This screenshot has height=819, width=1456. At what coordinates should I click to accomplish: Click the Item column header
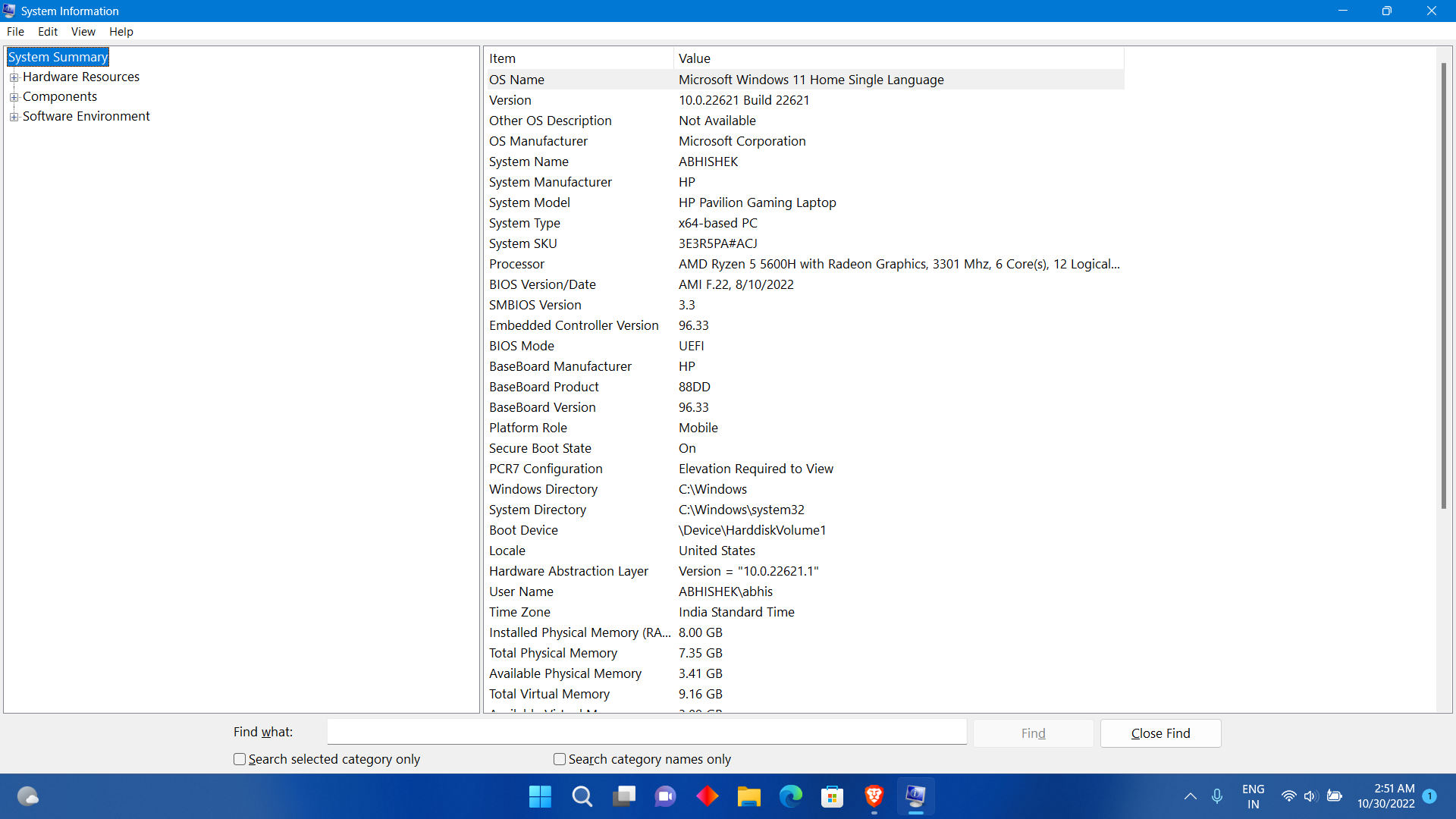click(579, 58)
